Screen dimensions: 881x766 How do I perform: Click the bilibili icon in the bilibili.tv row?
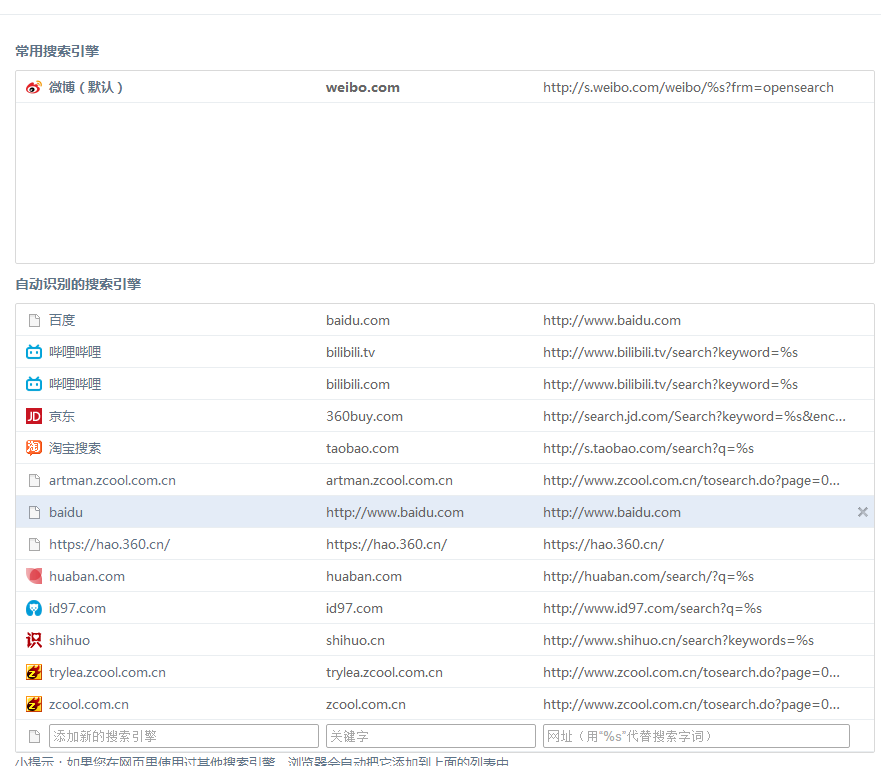point(34,352)
